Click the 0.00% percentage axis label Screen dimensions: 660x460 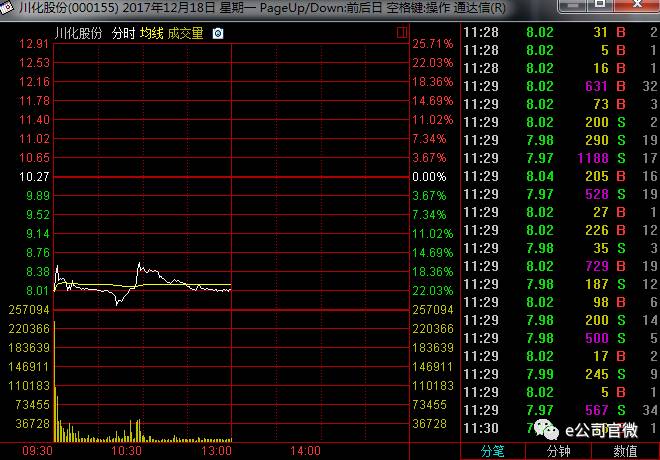point(431,177)
